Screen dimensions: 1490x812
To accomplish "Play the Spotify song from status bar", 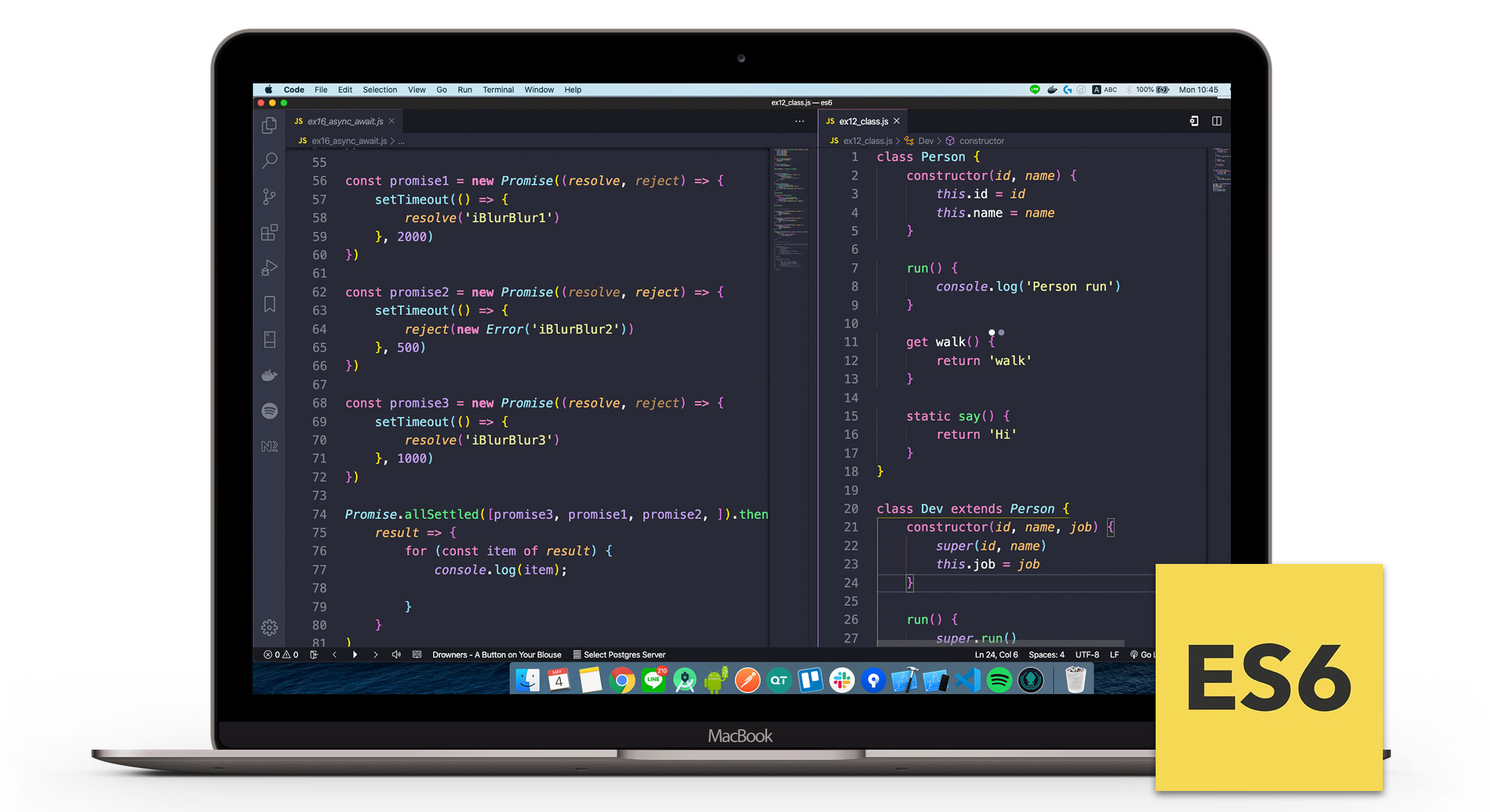I will click(355, 655).
